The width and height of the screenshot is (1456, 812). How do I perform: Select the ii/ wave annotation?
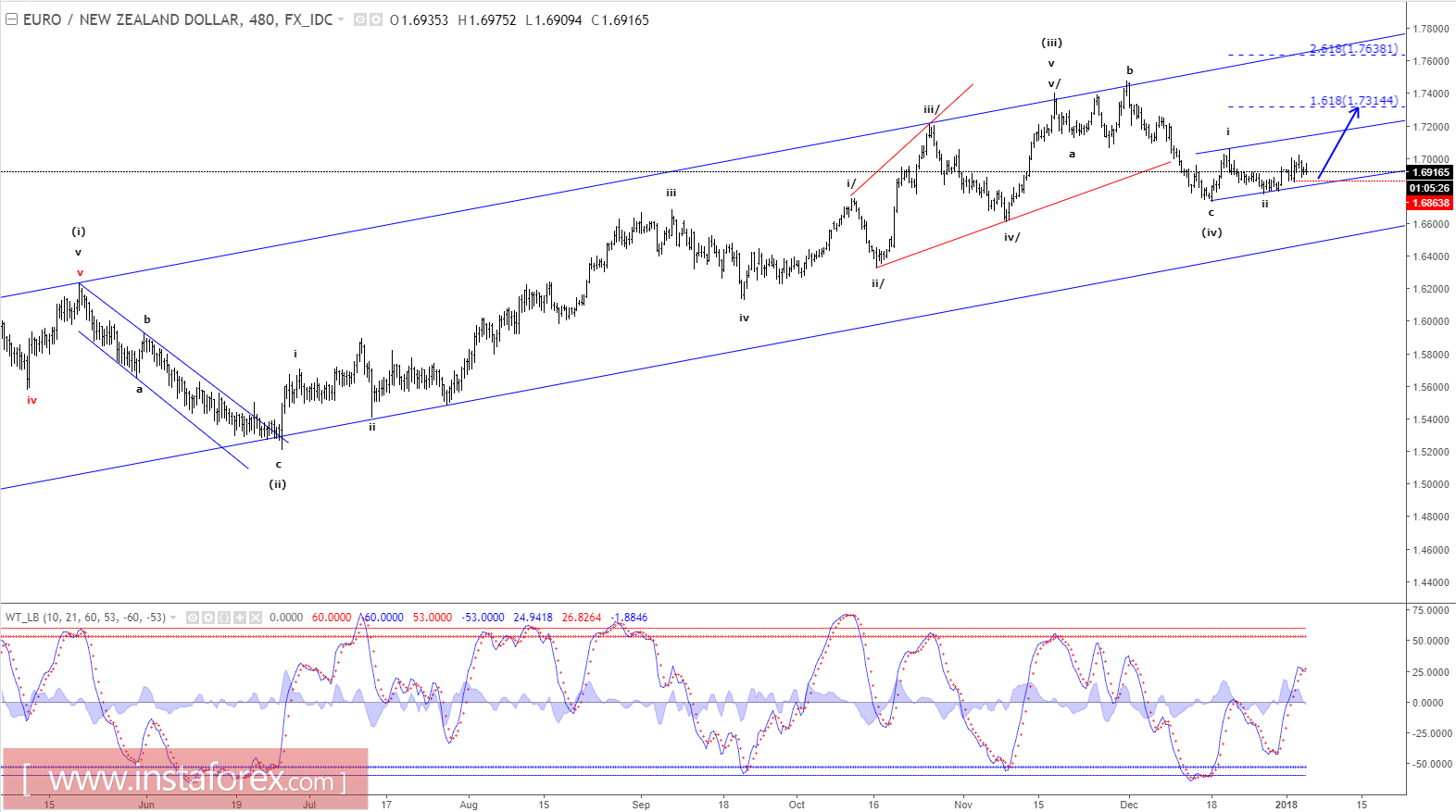click(878, 283)
